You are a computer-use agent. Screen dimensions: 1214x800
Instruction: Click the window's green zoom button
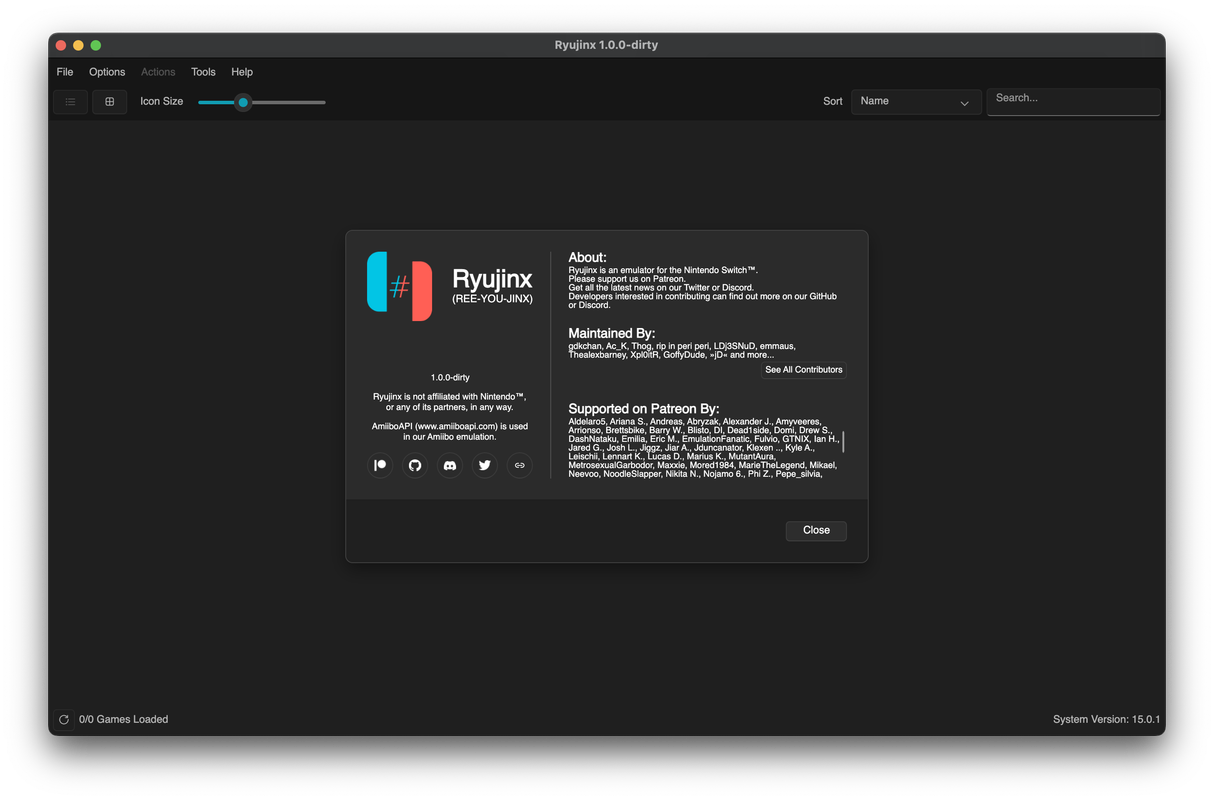(96, 45)
